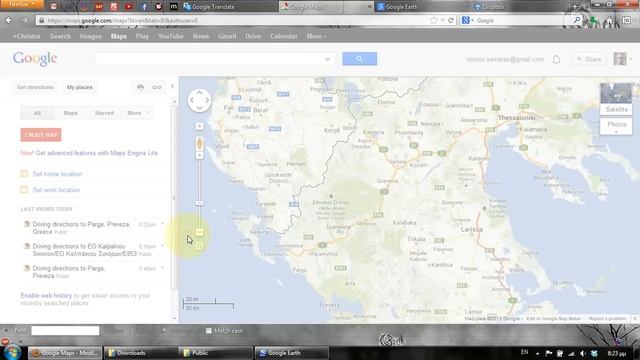640x360 pixels.
Task: Click the browser search magnifier icon
Action: [x=577, y=20]
